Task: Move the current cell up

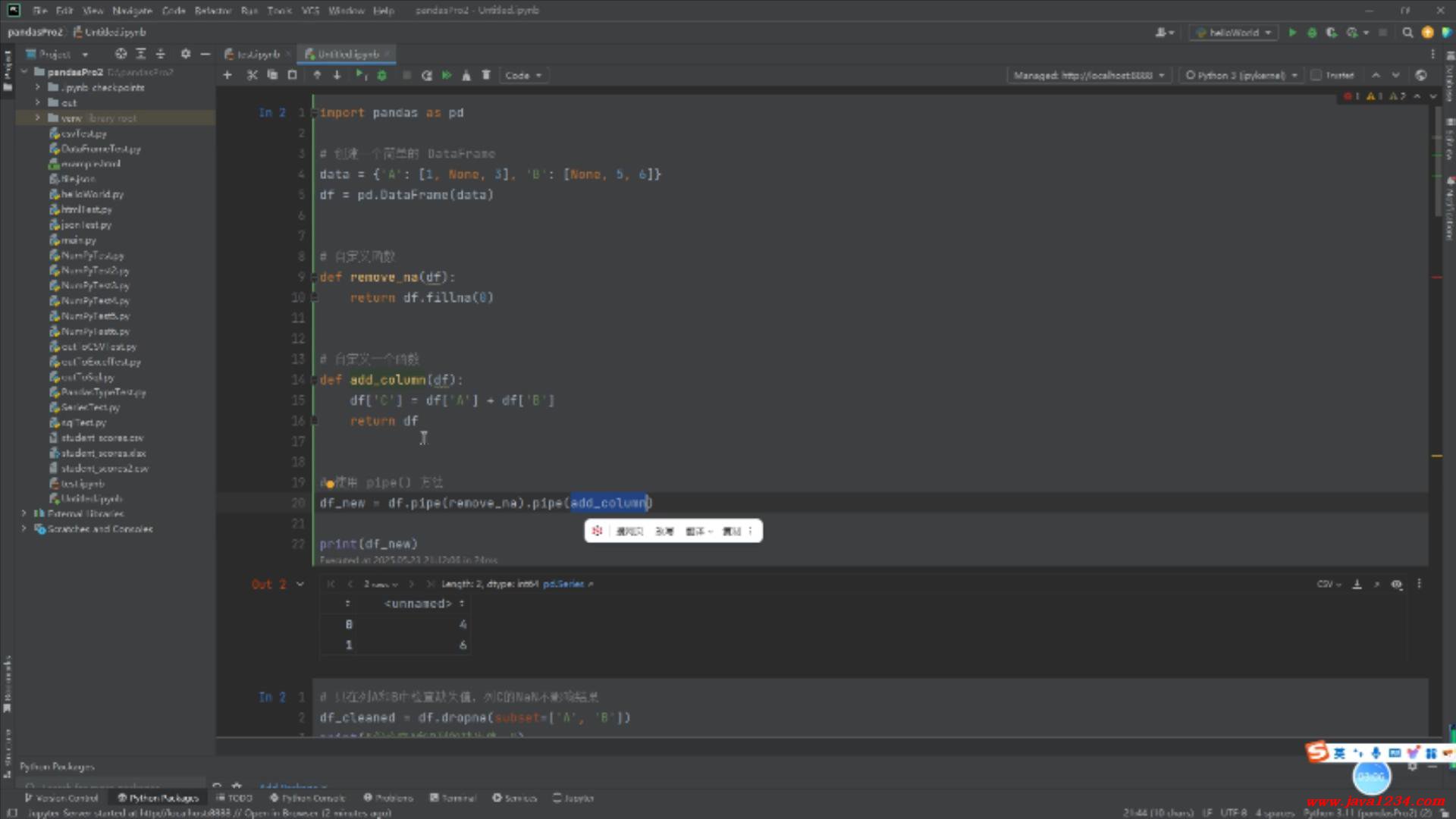Action: click(317, 75)
